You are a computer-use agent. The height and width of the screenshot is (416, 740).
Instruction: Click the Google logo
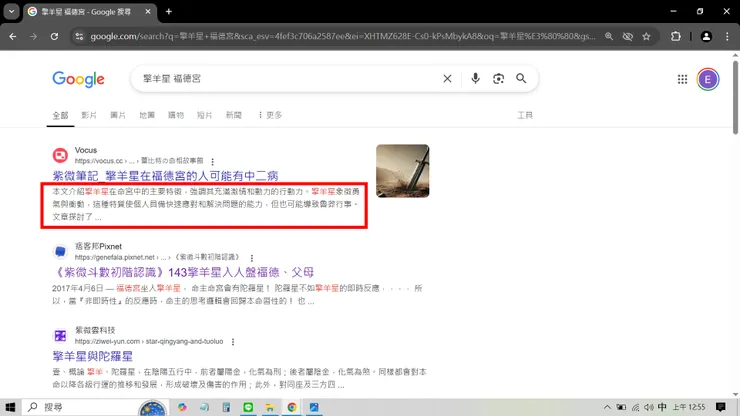(x=78, y=79)
